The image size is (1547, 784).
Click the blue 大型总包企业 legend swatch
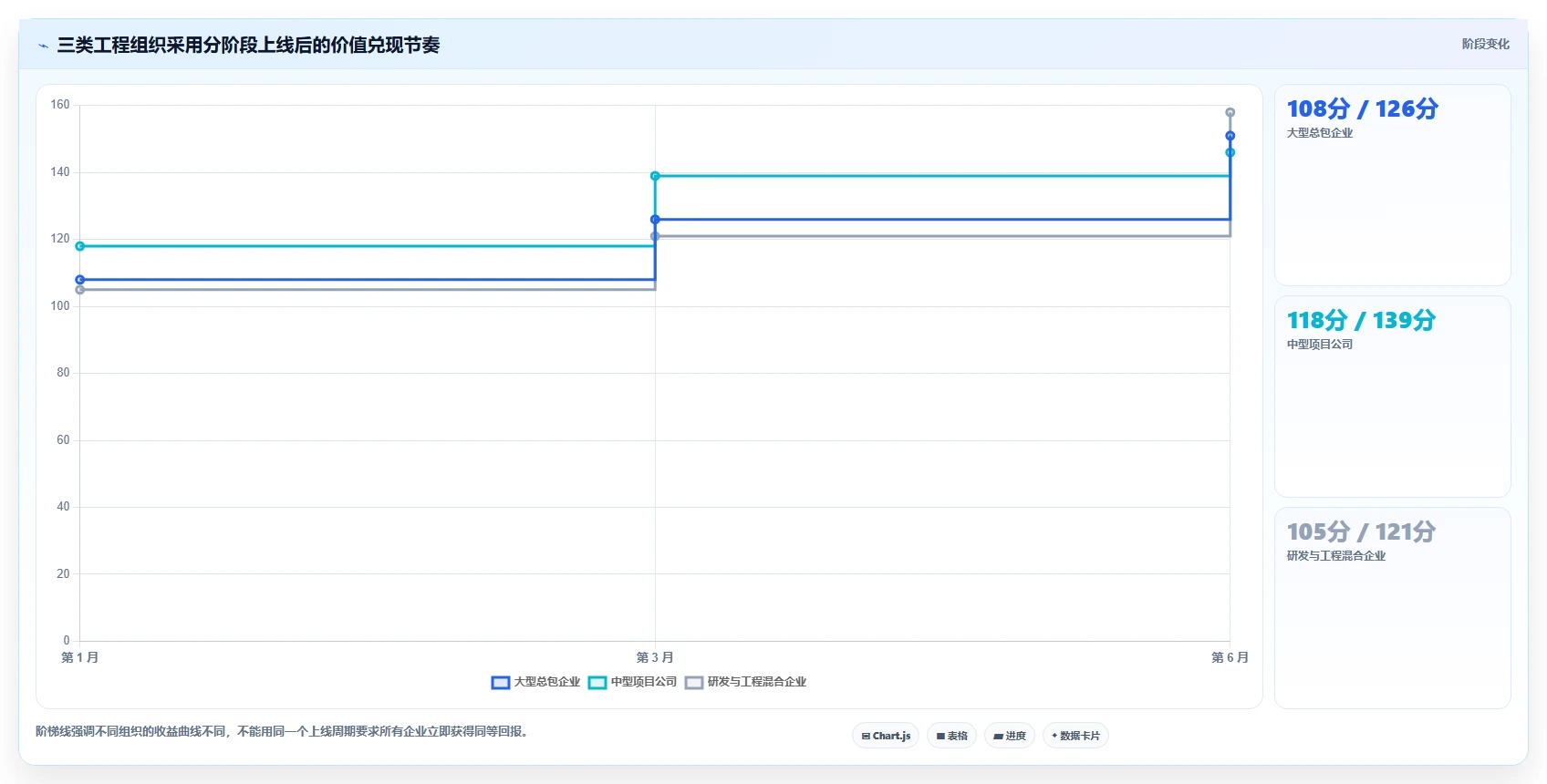[501, 683]
